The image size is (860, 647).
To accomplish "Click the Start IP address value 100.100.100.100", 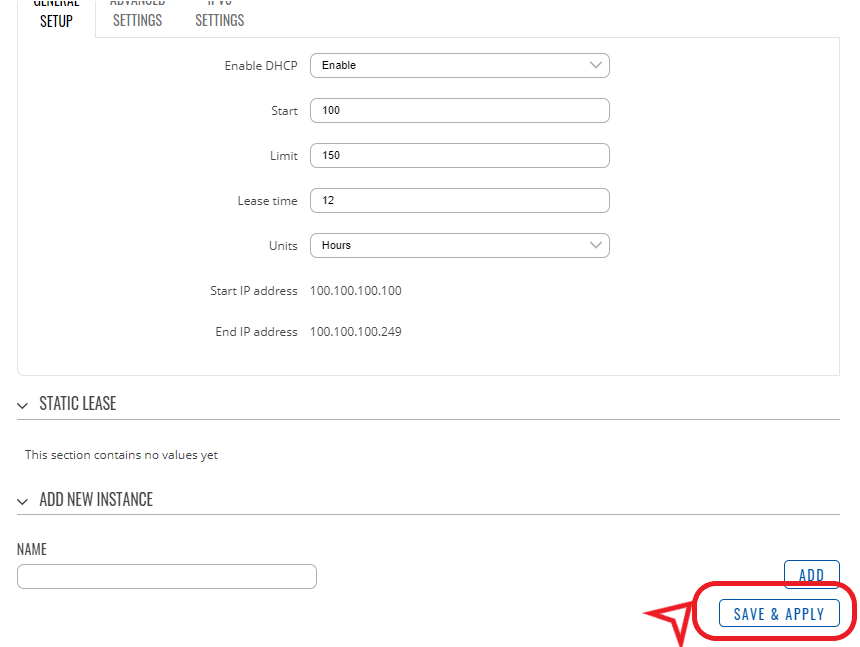I will (x=356, y=291).
